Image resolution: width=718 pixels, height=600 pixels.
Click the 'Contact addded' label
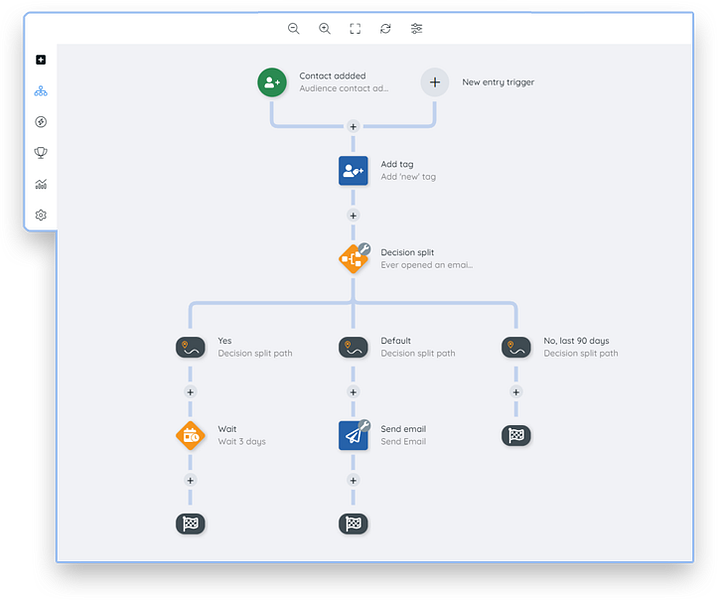coord(332,76)
